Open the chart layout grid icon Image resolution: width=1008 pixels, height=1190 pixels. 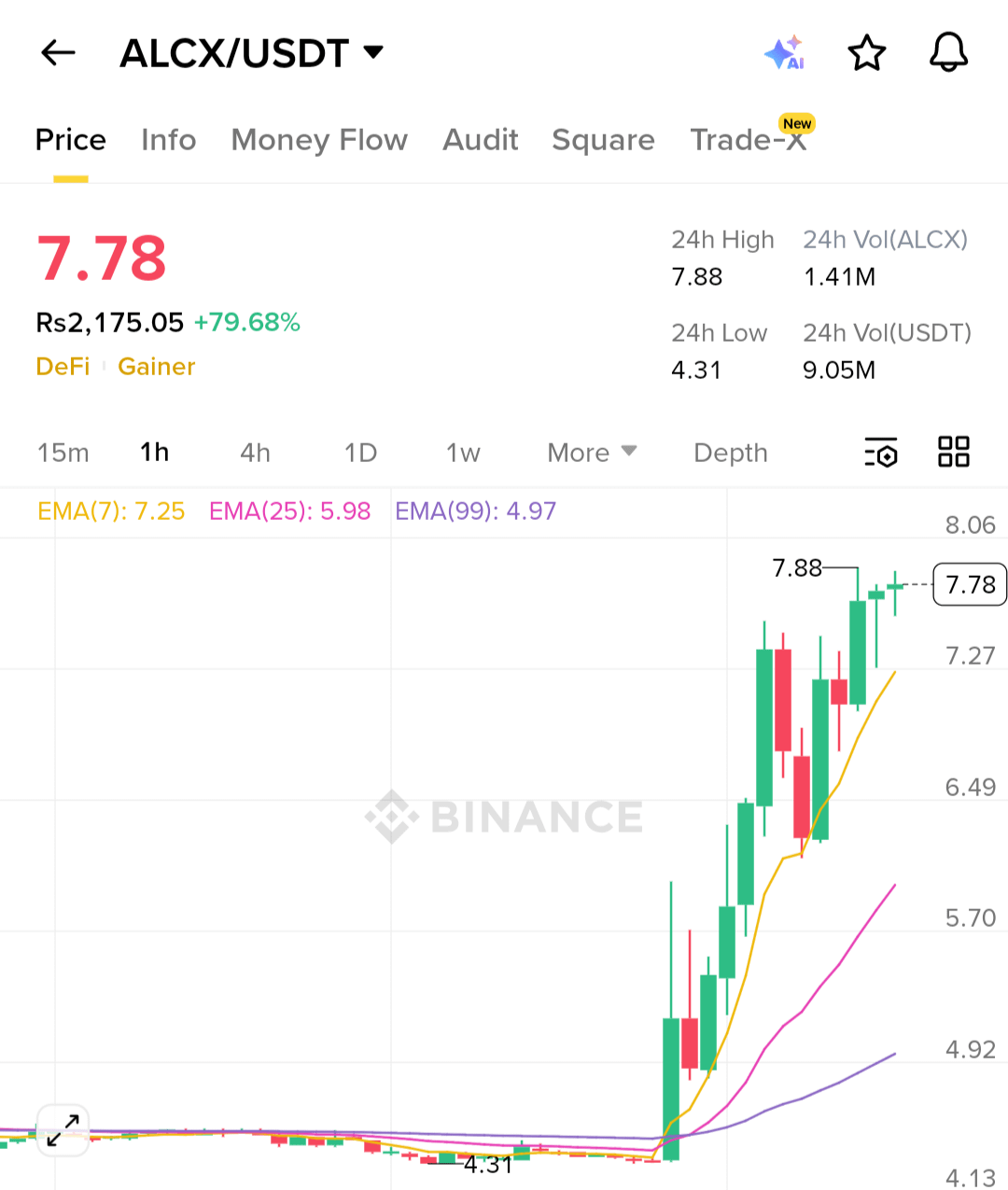[x=954, y=452]
